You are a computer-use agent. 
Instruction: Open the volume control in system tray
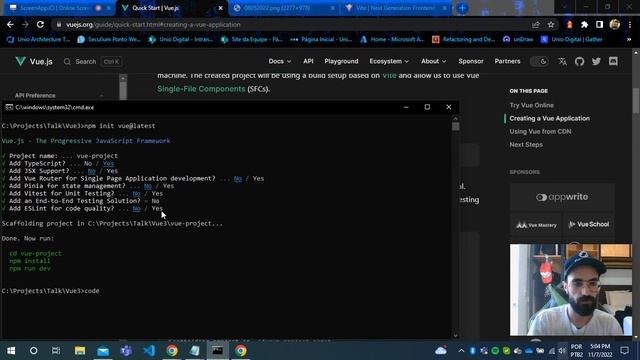pos(562,351)
